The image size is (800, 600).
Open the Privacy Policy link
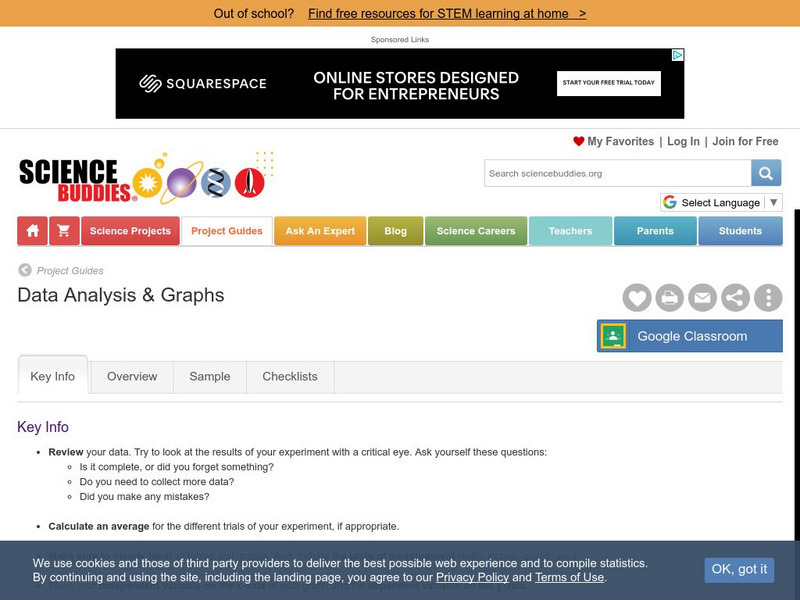(x=472, y=577)
